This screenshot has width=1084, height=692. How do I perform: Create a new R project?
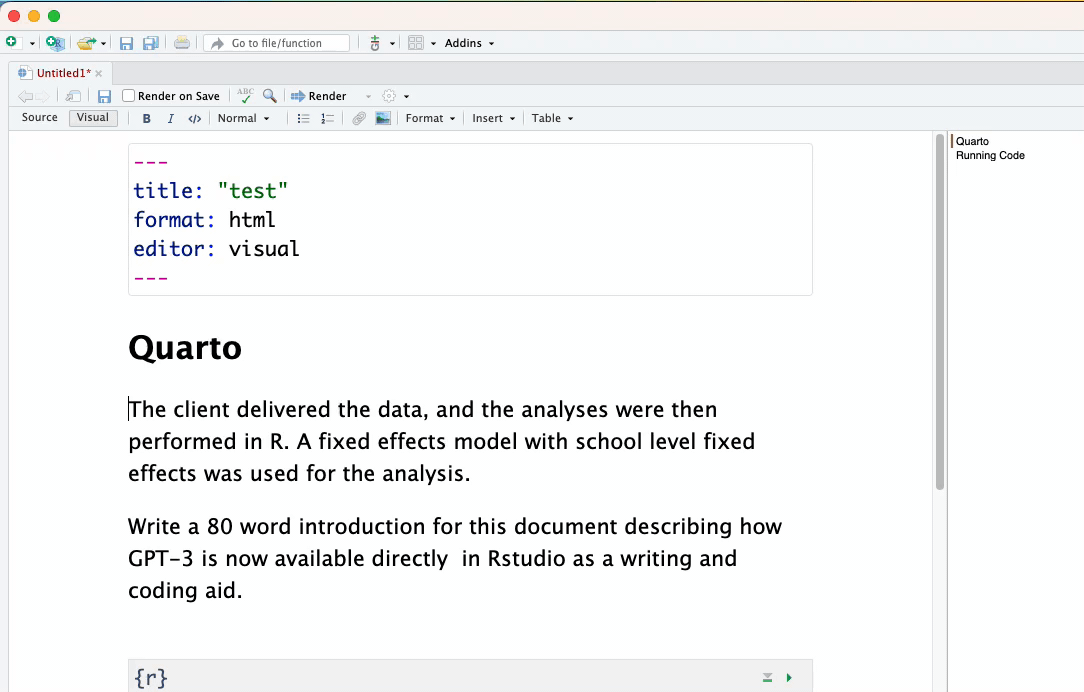[x=55, y=43]
